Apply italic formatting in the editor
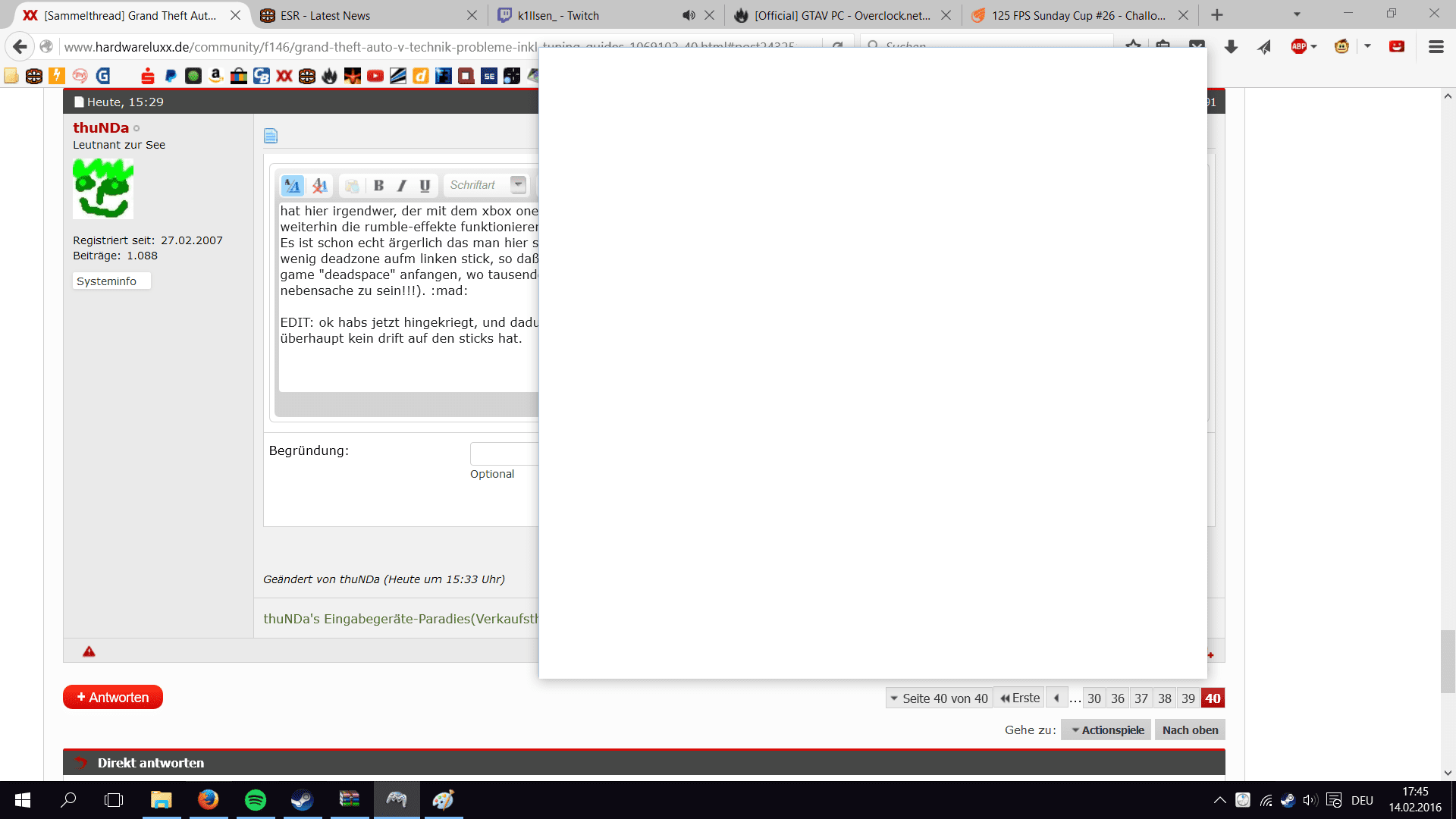 [x=402, y=185]
